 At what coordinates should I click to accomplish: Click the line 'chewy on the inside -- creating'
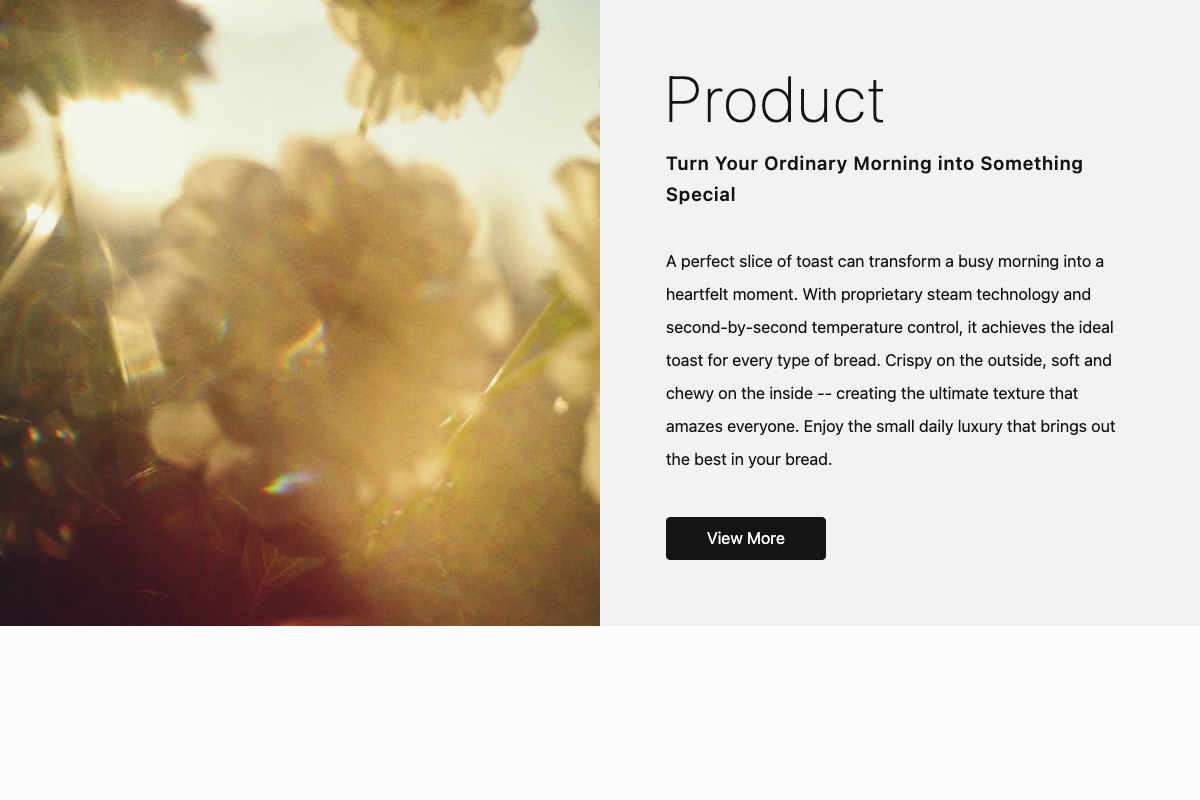click(872, 393)
